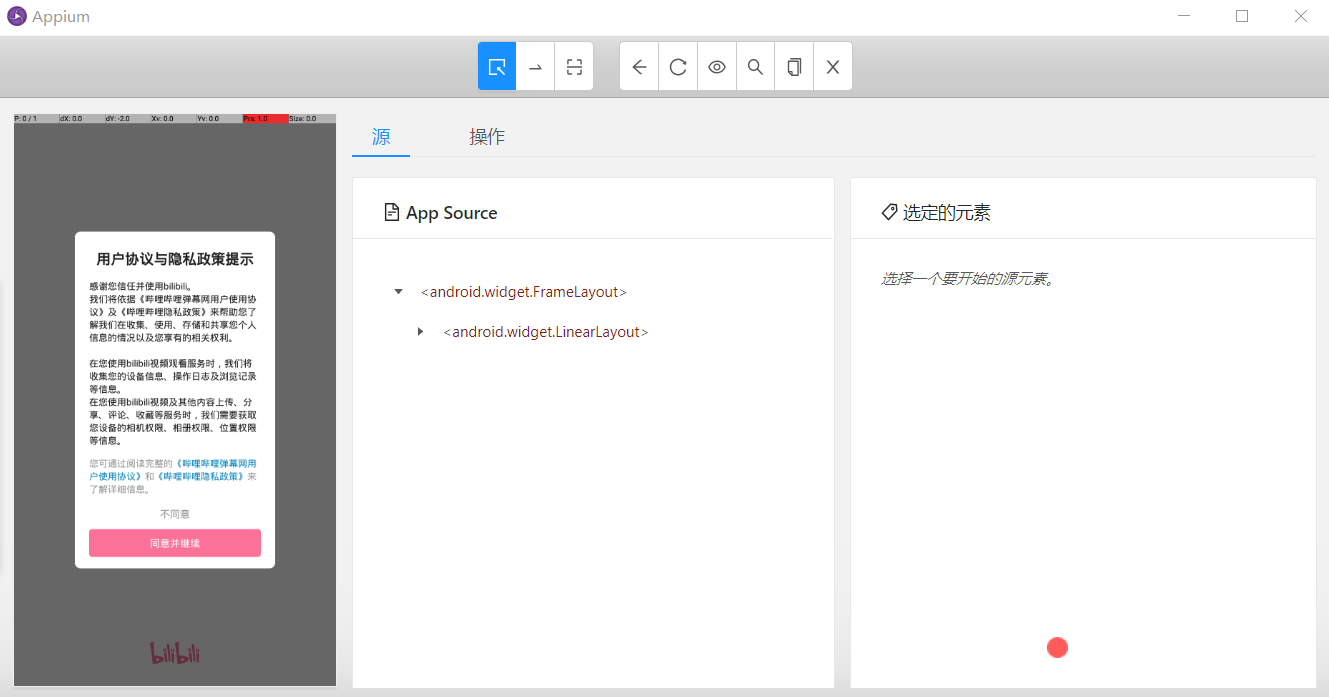Switch to the 源 tab

[381, 137]
